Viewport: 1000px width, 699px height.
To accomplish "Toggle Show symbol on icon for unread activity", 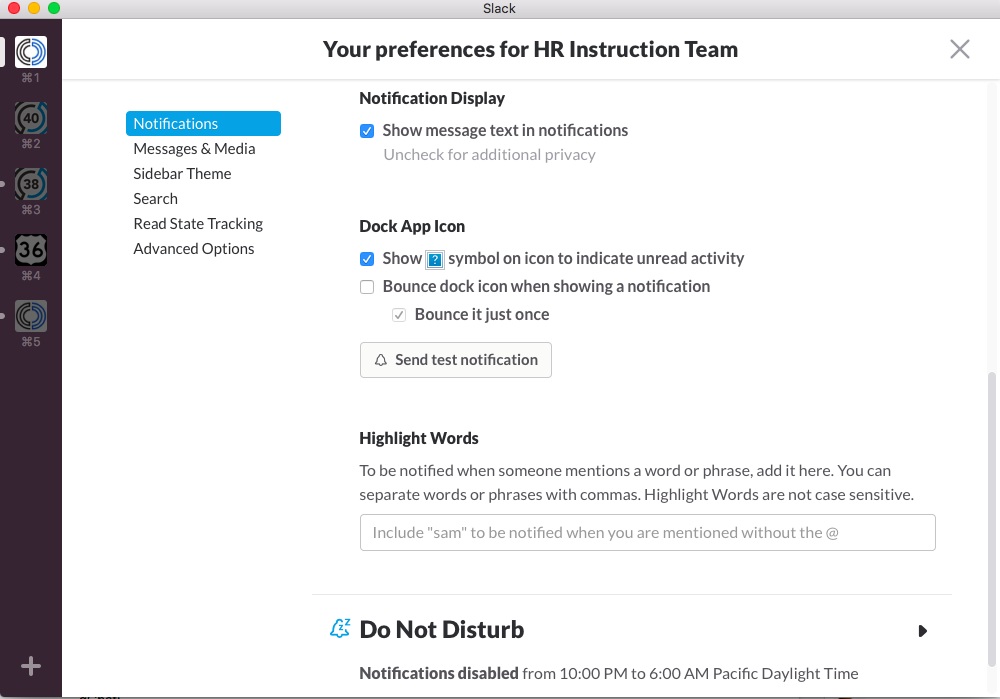I will point(367,259).
